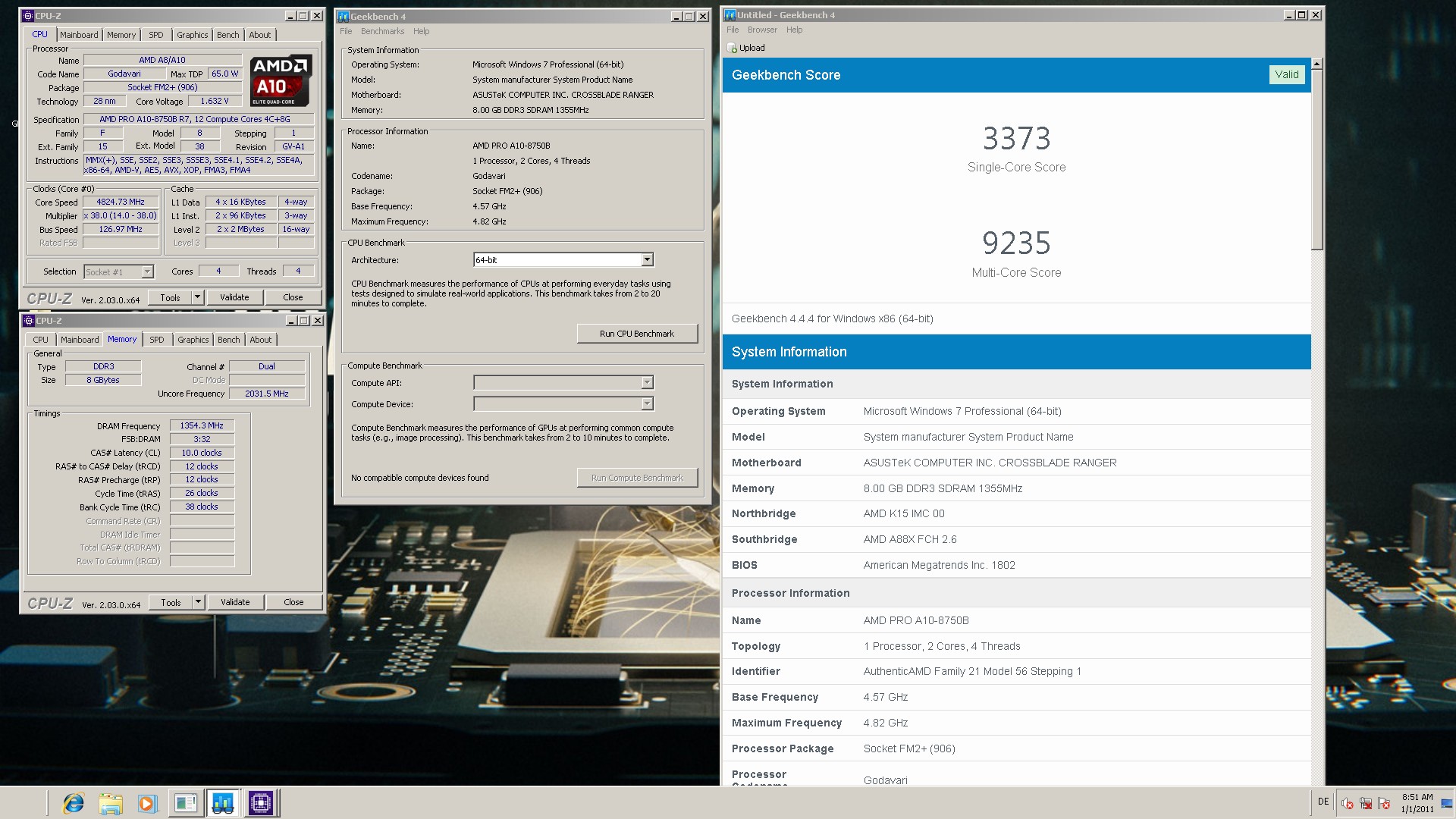Viewport: 1456px width, 819px height.
Task: Click the Run CPU Benchmark button
Action: [x=637, y=334]
